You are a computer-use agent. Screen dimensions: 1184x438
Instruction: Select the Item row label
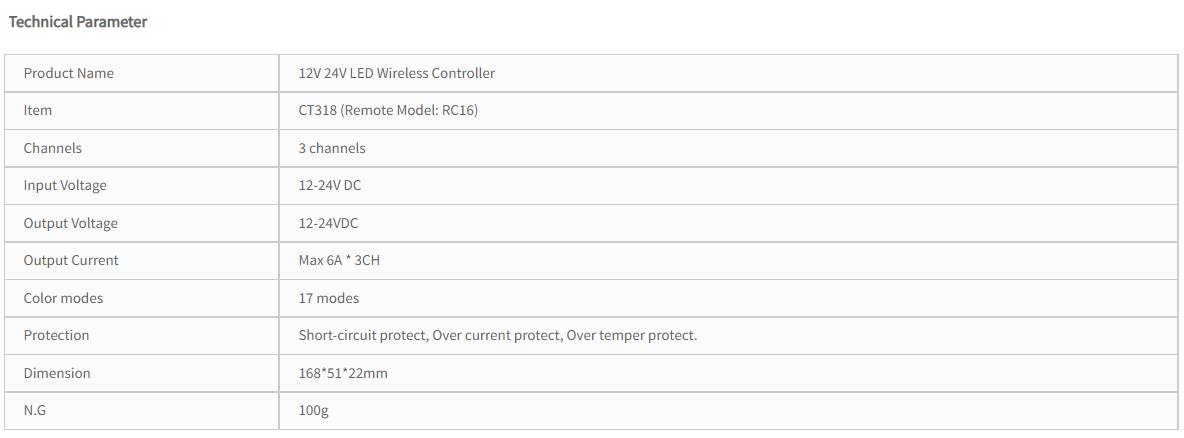pos(38,110)
